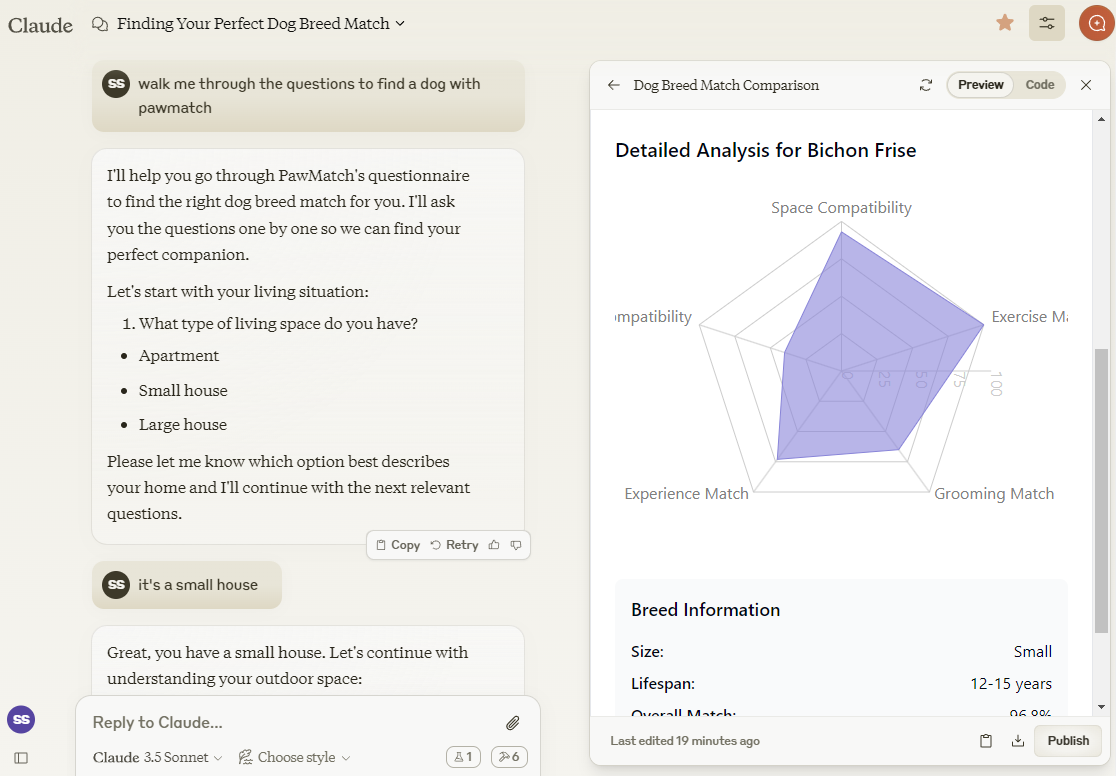The height and width of the screenshot is (776, 1116).
Task: Retry the assistant's response
Action: [x=454, y=545]
